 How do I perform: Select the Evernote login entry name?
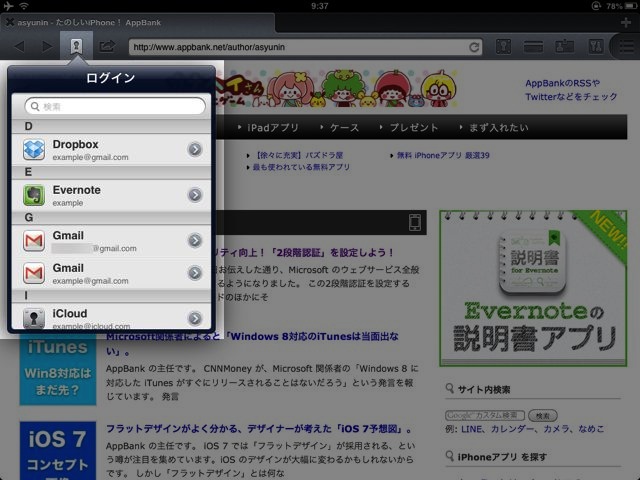pyautogui.click(x=77, y=190)
